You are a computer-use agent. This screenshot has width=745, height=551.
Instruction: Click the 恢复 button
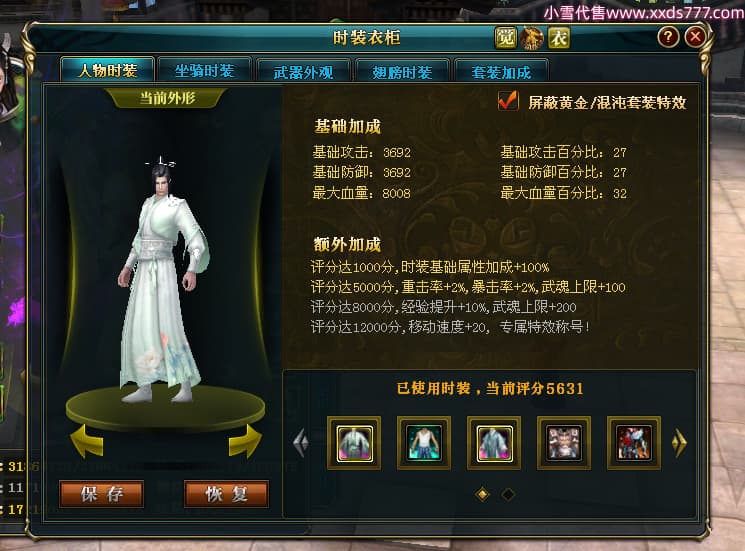pyautogui.click(x=226, y=494)
